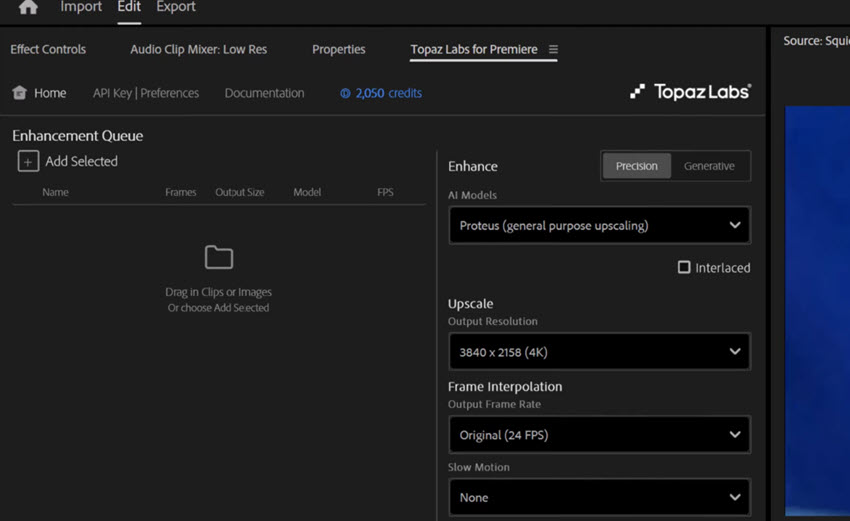The height and width of the screenshot is (521, 850).
Task: Select the Edit workspace tab
Action: pos(129,7)
